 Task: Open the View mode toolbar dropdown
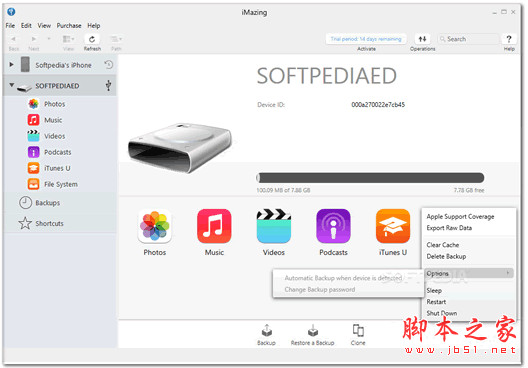click(68, 39)
